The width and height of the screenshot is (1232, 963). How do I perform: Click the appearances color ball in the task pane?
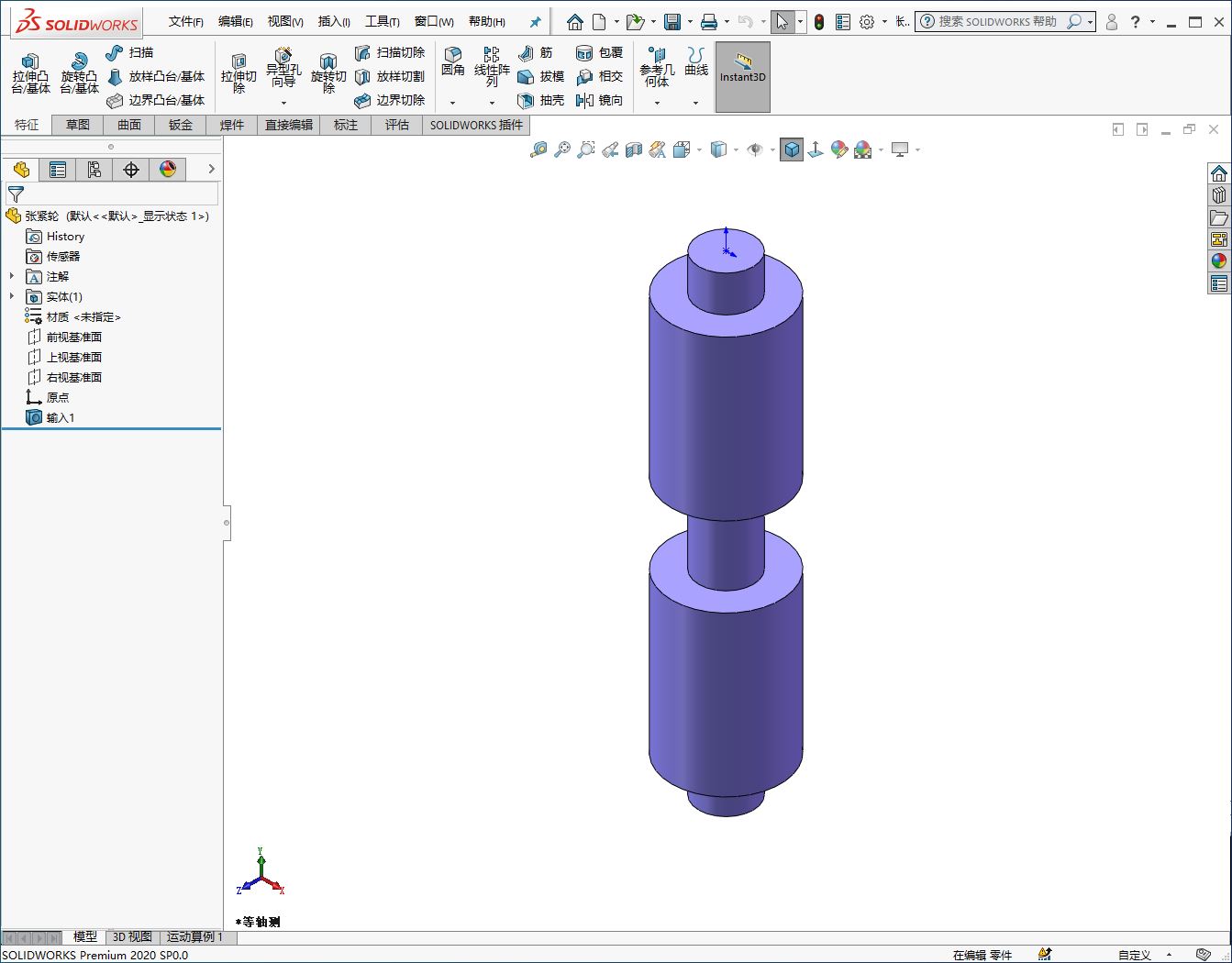tap(1218, 261)
